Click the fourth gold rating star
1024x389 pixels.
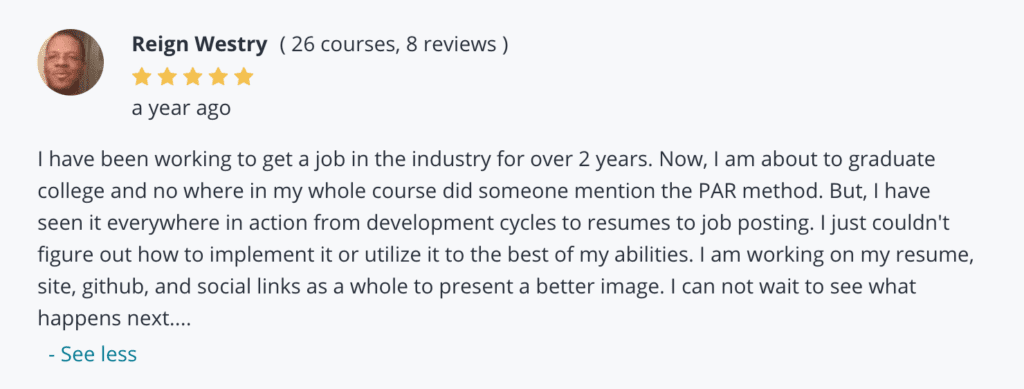coord(218,77)
